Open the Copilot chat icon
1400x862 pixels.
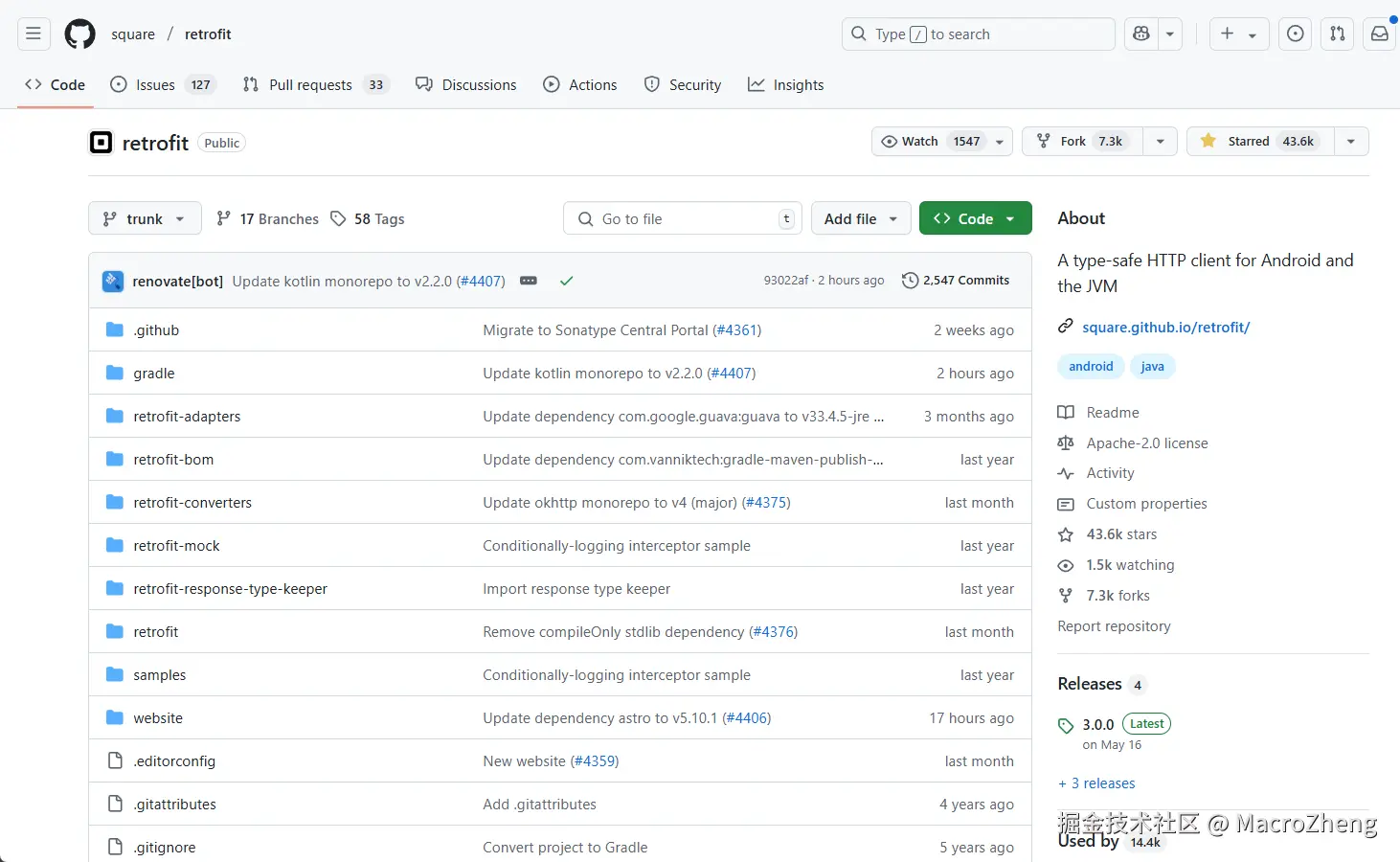[1140, 34]
